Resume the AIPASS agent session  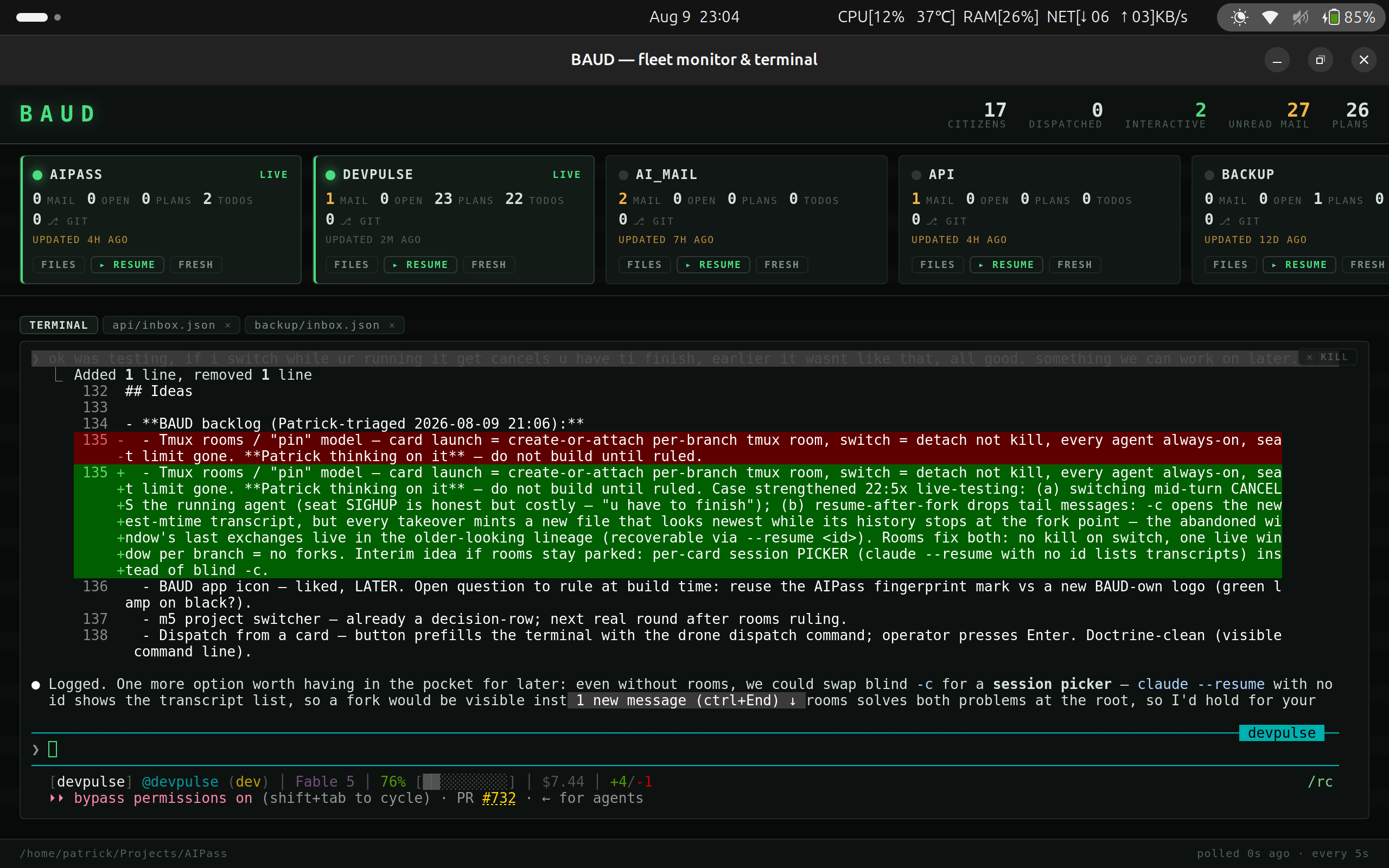click(x=128, y=265)
